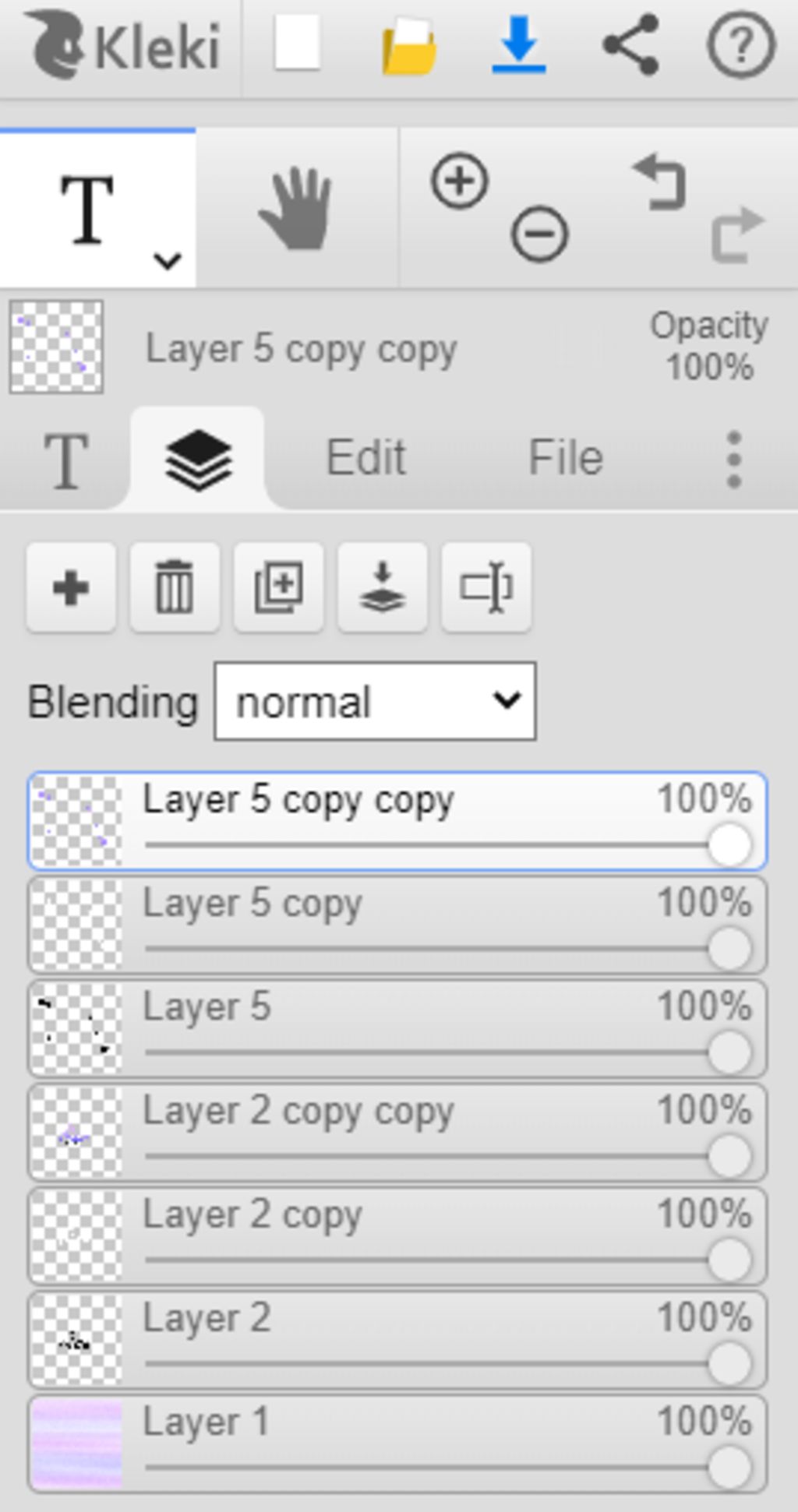Switch to the Edit tab
The width and height of the screenshot is (798, 1512).
click(365, 457)
